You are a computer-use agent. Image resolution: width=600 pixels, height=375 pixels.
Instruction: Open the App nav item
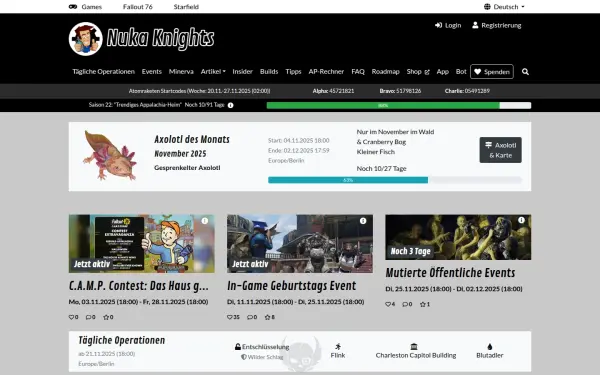point(442,72)
